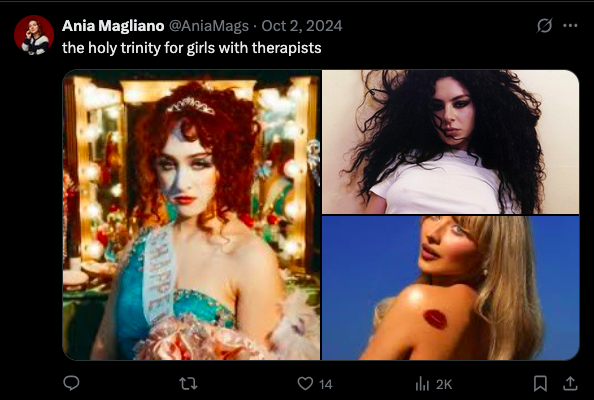Open the dark curly hair white tee photo

point(450,142)
